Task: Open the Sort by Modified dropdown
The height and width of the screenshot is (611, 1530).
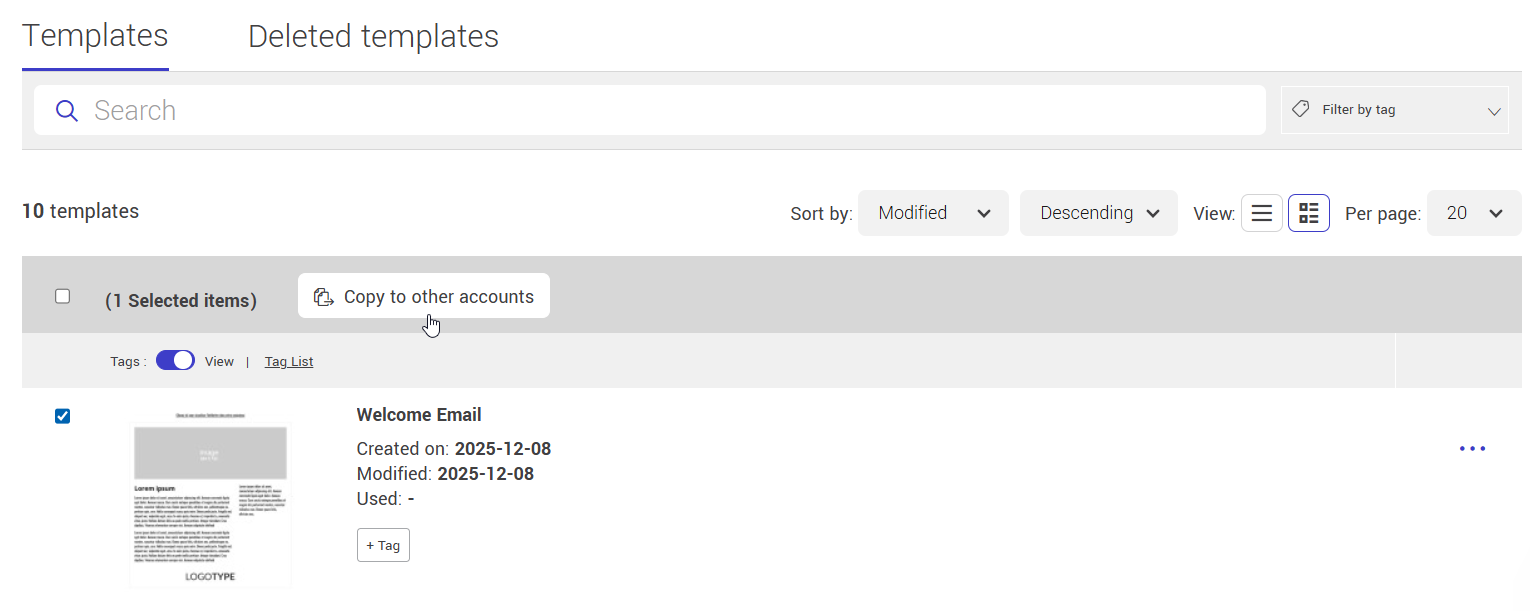Action: coord(933,213)
